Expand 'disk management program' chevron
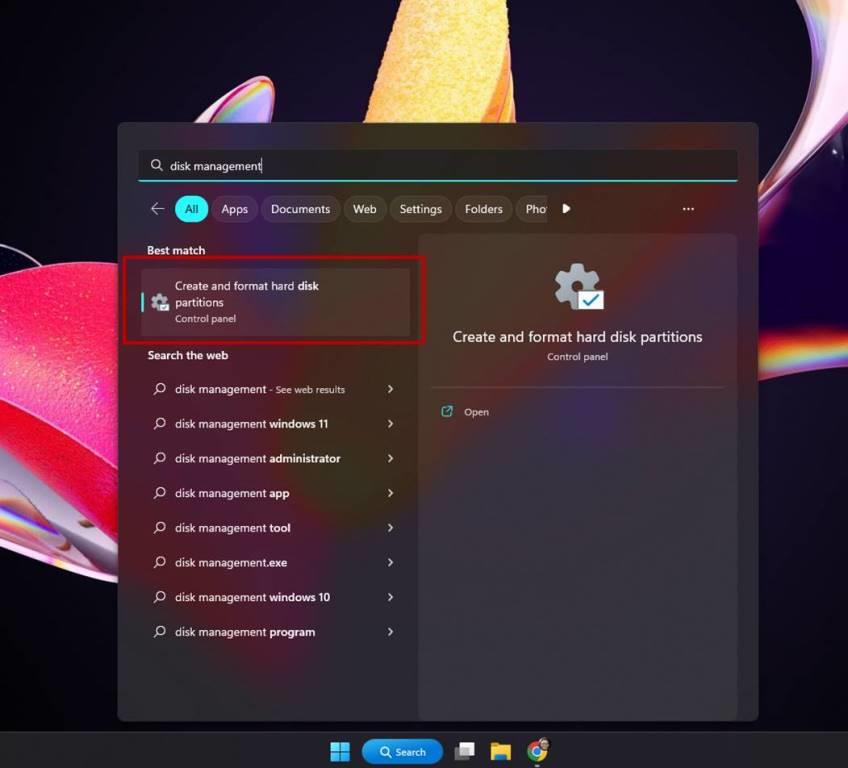Image resolution: width=848 pixels, height=768 pixels. [x=390, y=632]
